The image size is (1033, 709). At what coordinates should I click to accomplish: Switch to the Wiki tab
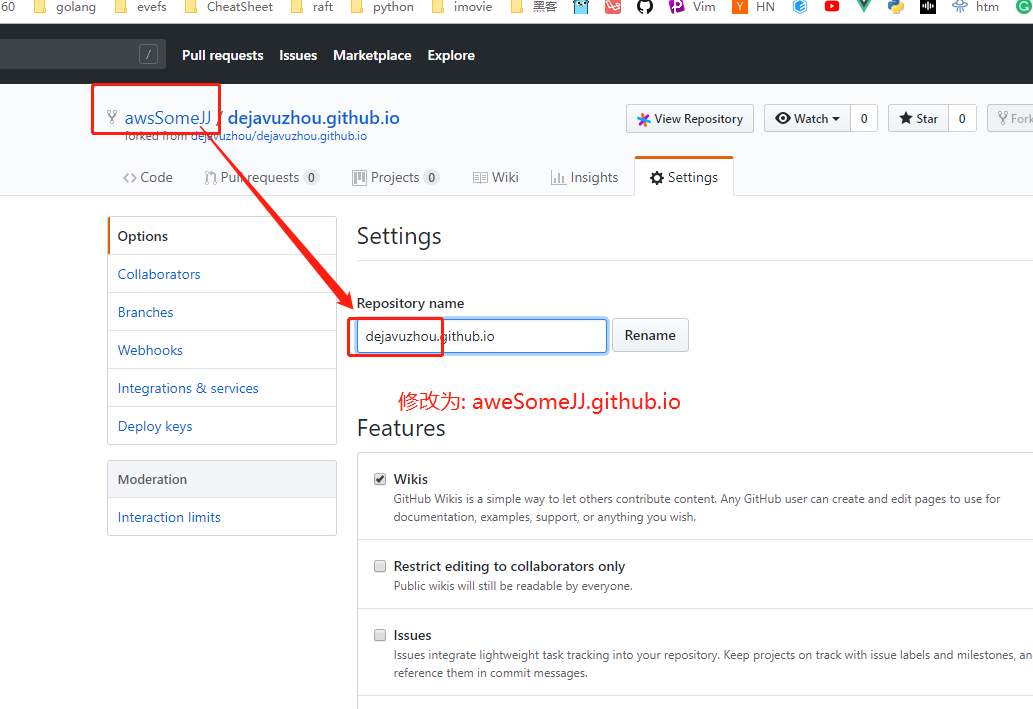point(495,177)
